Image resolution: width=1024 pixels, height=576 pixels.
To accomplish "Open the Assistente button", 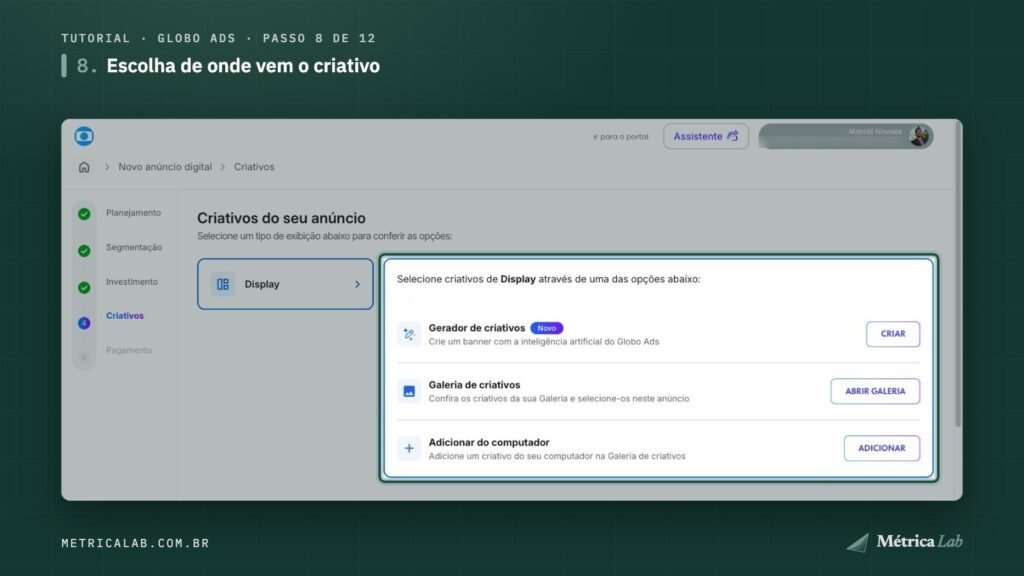I will coord(706,136).
